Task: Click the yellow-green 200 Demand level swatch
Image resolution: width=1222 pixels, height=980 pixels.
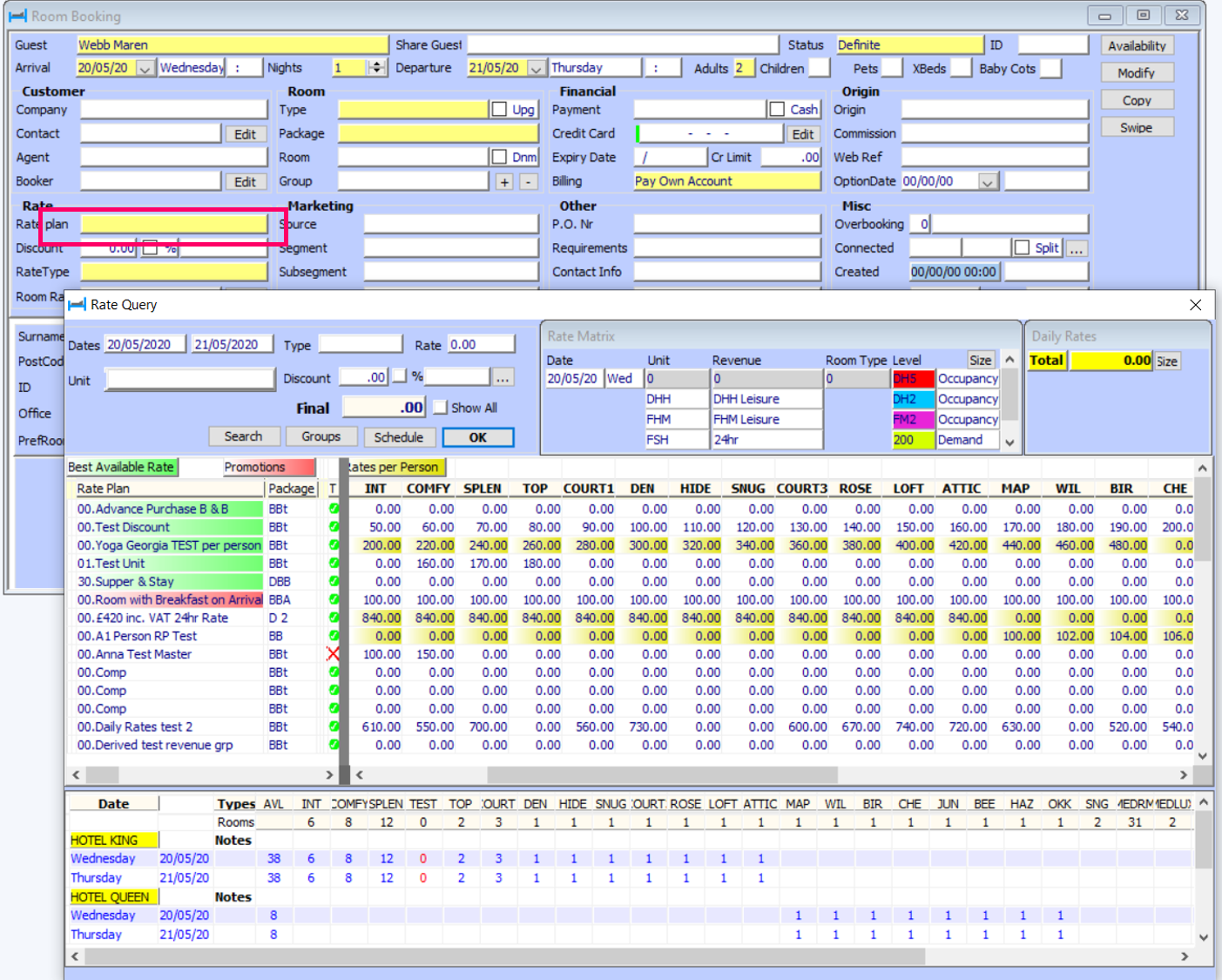Action: [x=913, y=440]
